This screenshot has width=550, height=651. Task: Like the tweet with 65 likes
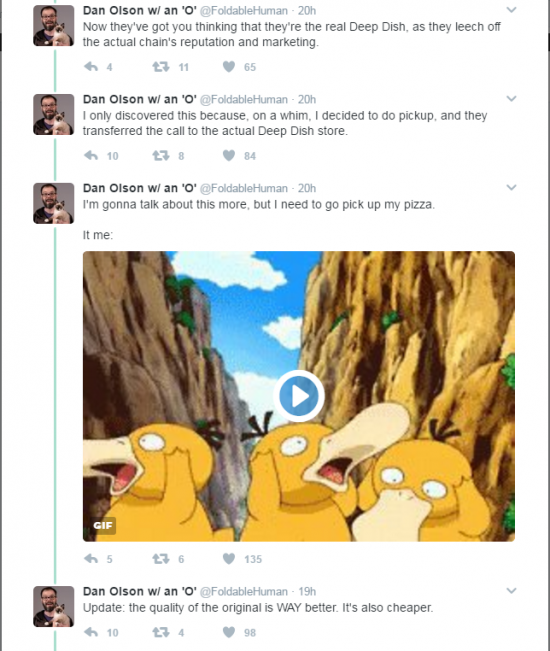tap(229, 67)
